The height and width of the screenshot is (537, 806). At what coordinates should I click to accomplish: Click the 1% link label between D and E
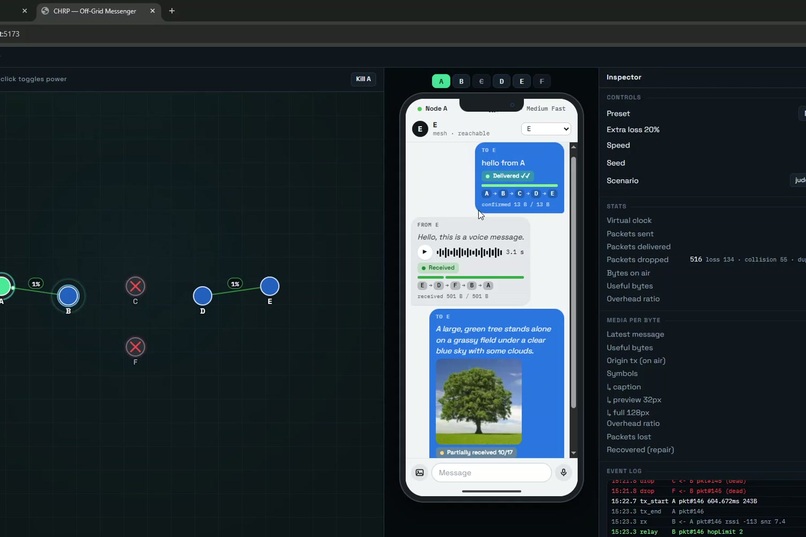(235, 284)
